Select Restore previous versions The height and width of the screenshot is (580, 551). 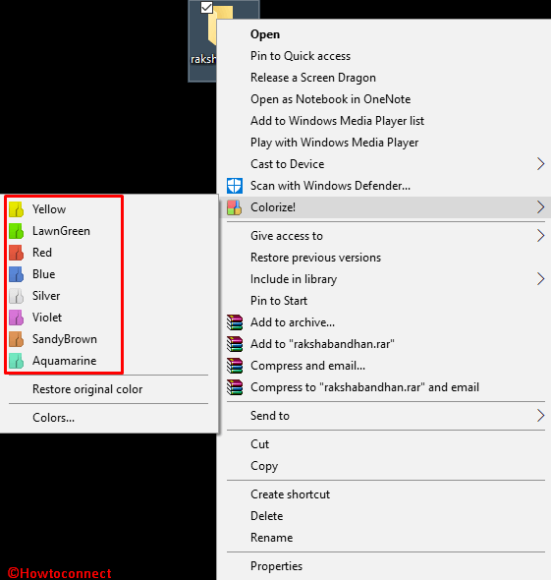315,257
